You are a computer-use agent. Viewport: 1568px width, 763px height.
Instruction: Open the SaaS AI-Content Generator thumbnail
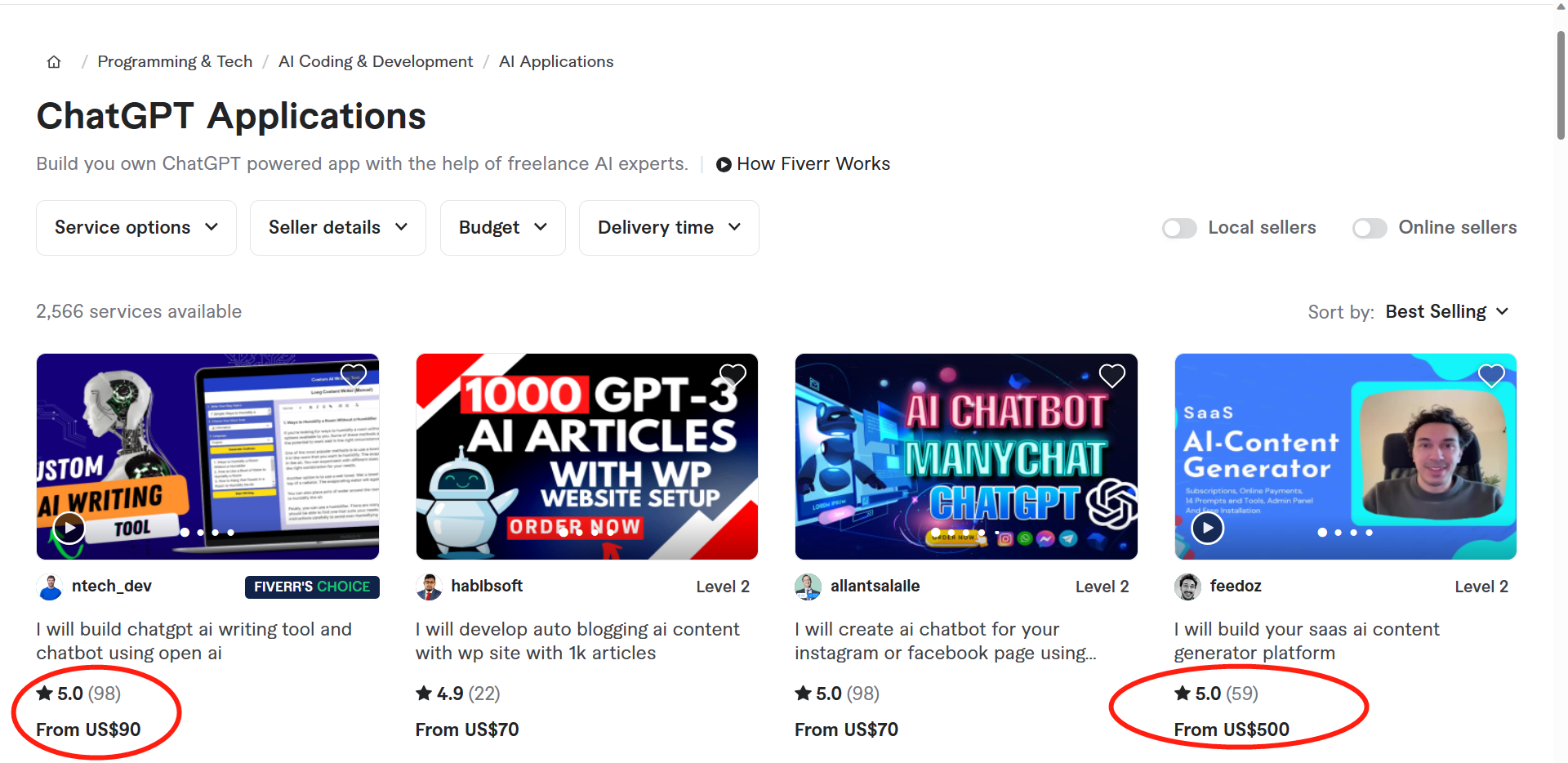point(1346,457)
